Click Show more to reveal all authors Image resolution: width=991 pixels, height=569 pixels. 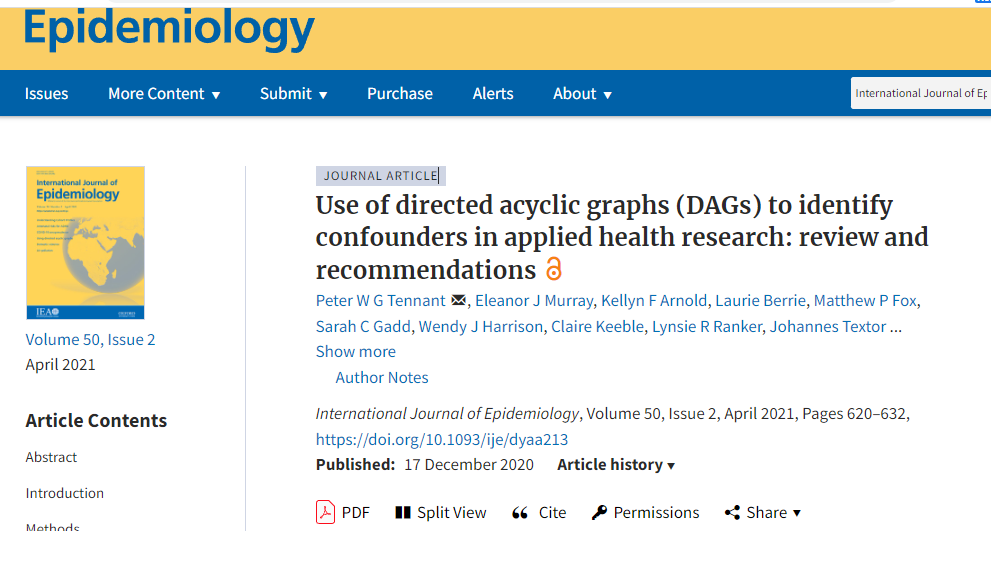click(356, 352)
